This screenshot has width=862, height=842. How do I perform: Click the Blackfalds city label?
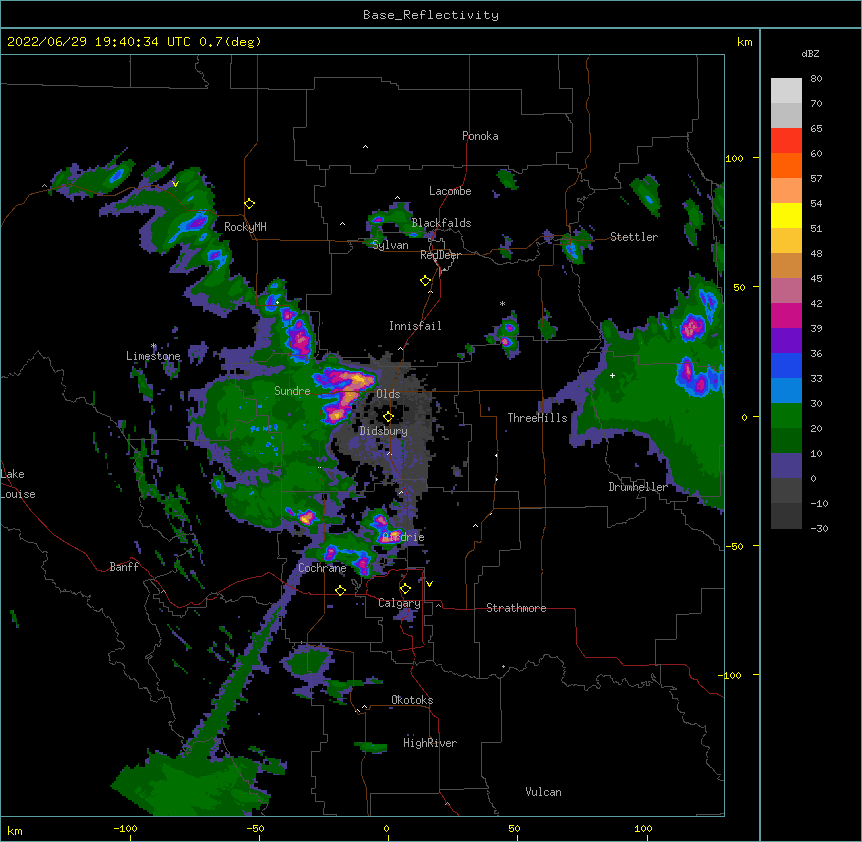point(441,223)
